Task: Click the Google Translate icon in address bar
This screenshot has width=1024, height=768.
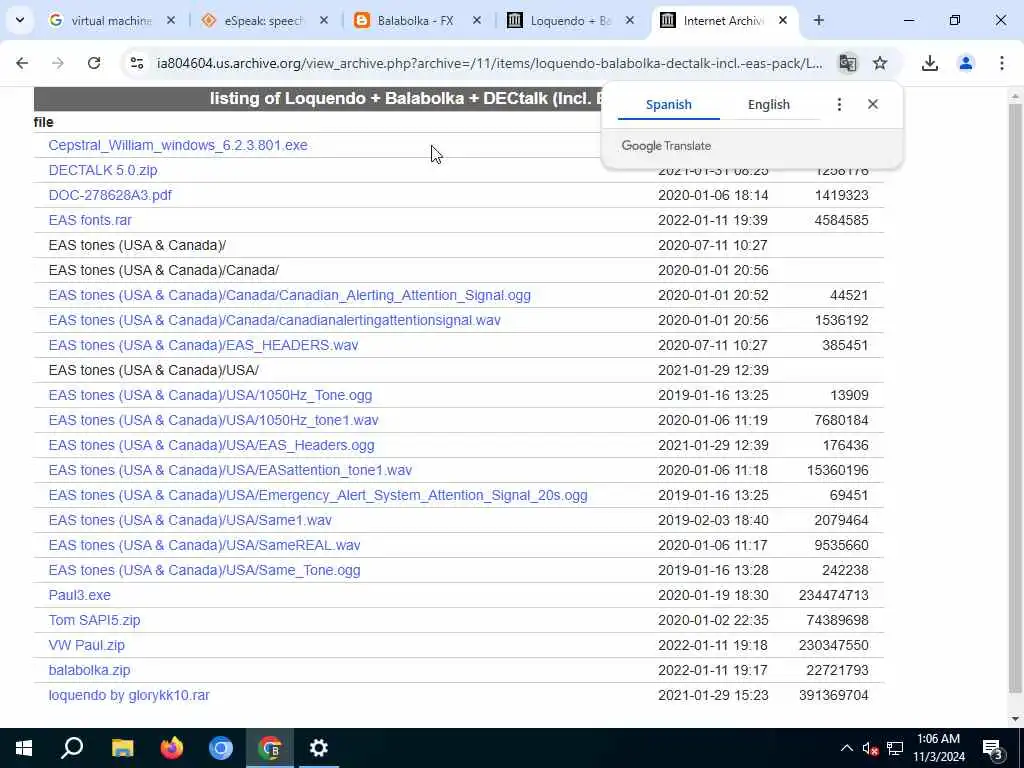Action: [848, 63]
